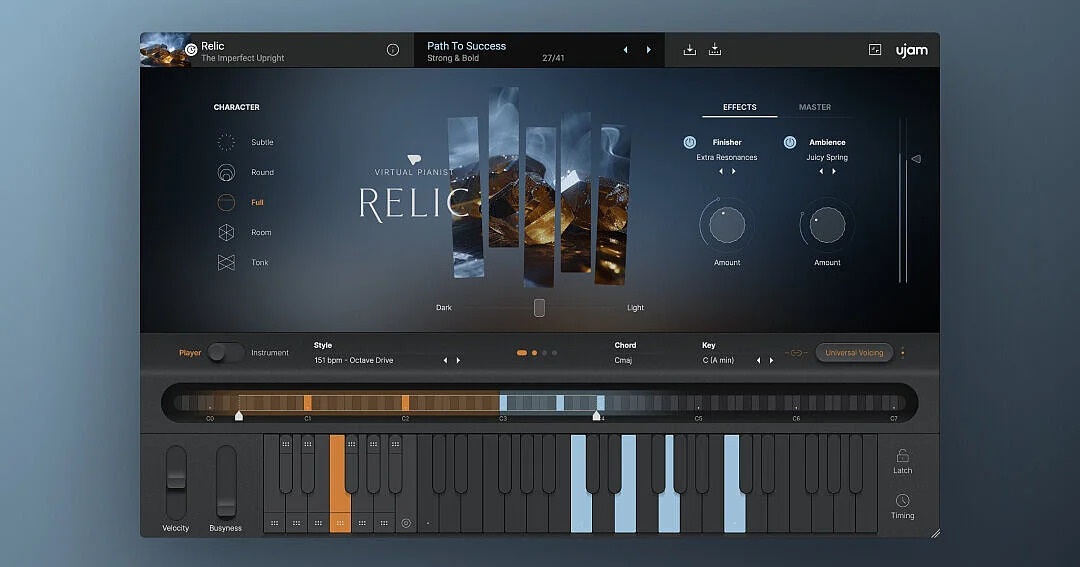Image resolution: width=1080 pixels, height=567 pixels.
Task: Select previous Style with left arrow
Action: (445, 360)
